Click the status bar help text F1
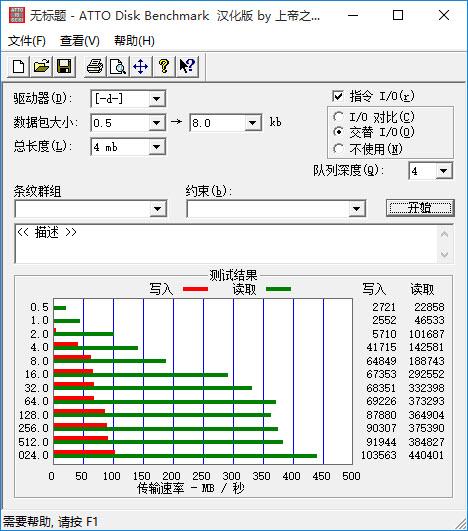 [50, 522]
